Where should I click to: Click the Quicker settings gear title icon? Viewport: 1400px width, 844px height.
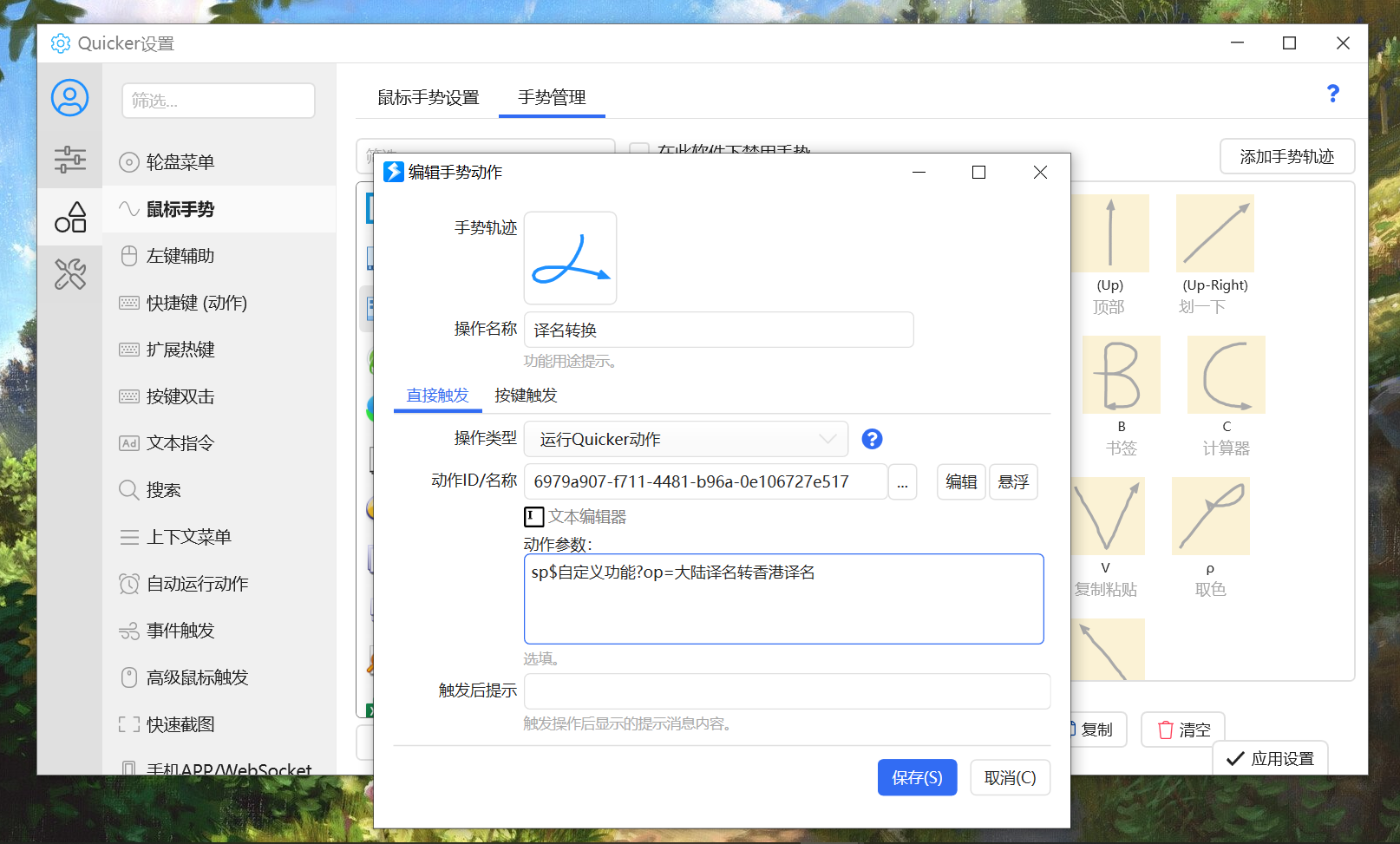[61, 43]
